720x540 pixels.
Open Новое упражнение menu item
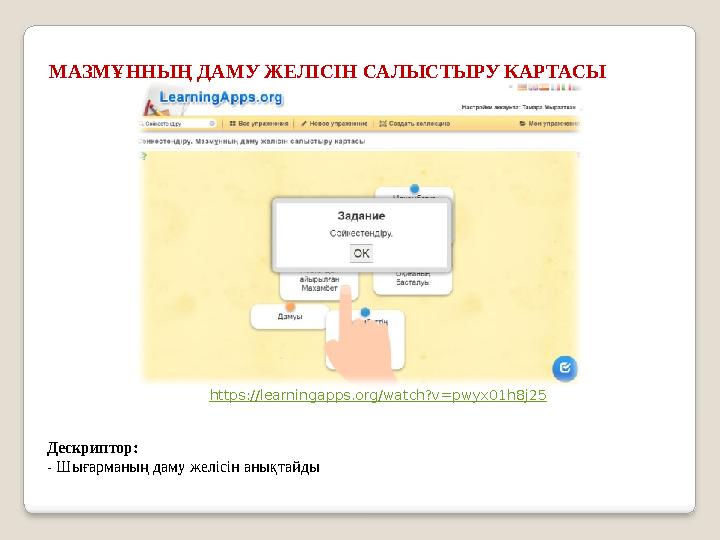click(x=334, y=124)
